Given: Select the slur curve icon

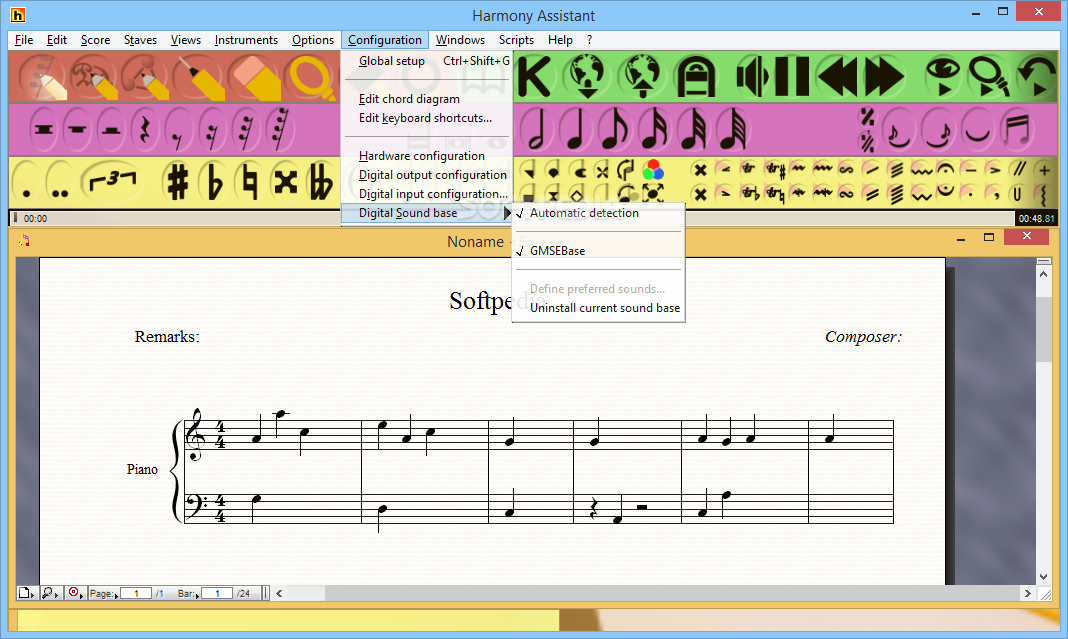Looking at the screenshot, I should pyautogui.click(x=977, y=129).
